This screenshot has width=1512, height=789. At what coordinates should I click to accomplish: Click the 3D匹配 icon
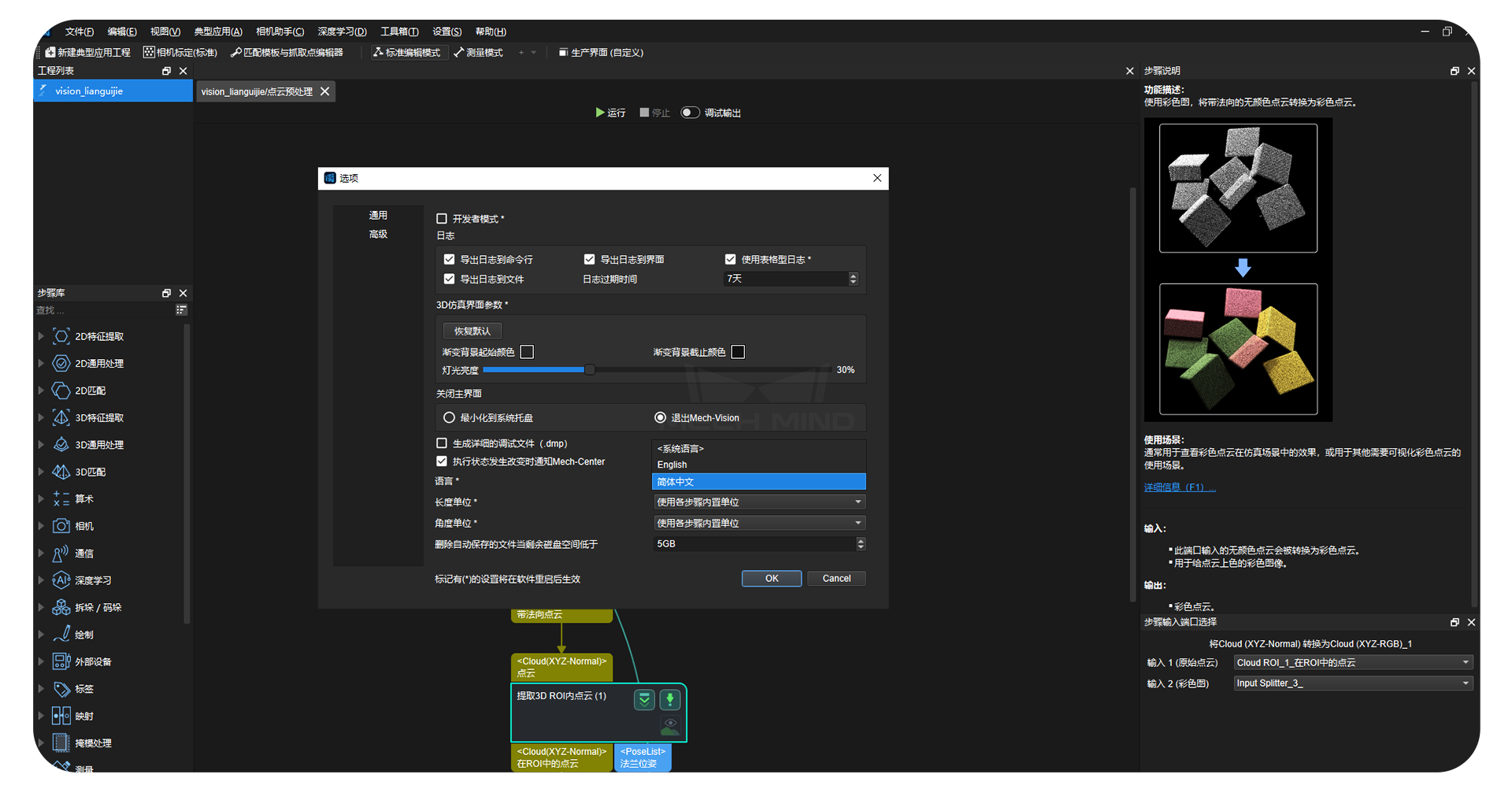61,472
